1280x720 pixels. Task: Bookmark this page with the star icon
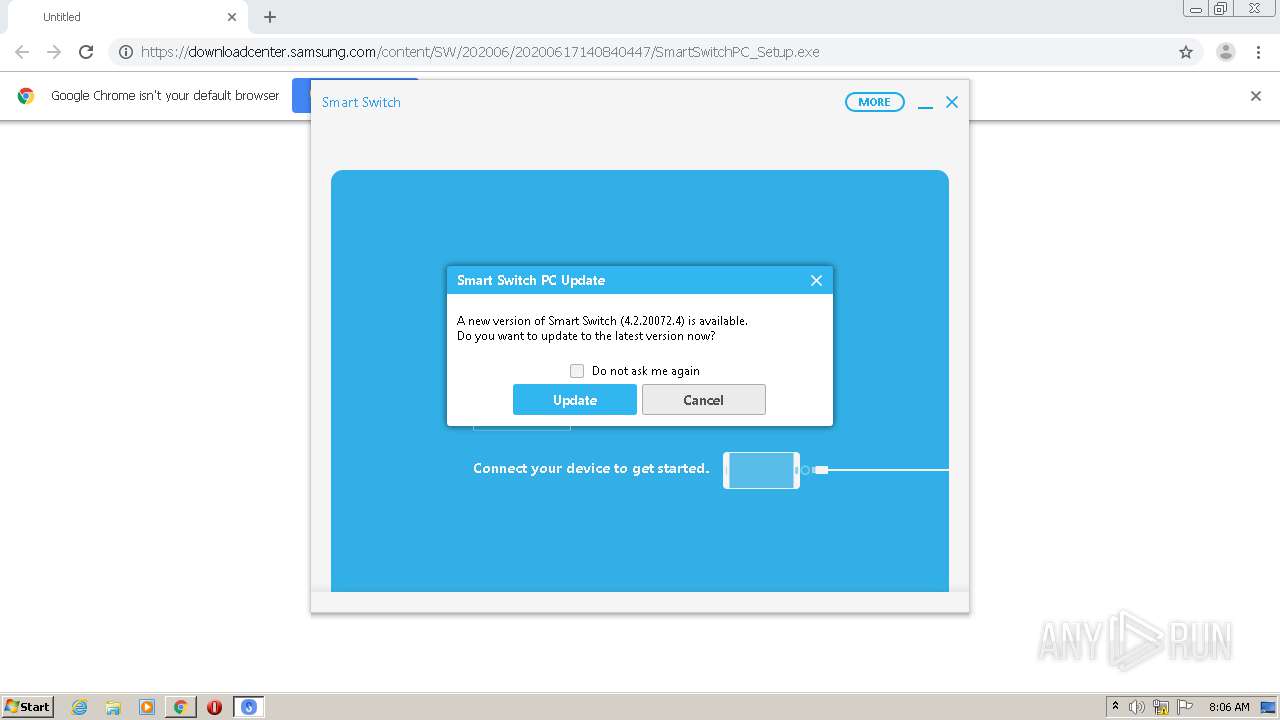pyautogui.click(x=1186, y=52)
